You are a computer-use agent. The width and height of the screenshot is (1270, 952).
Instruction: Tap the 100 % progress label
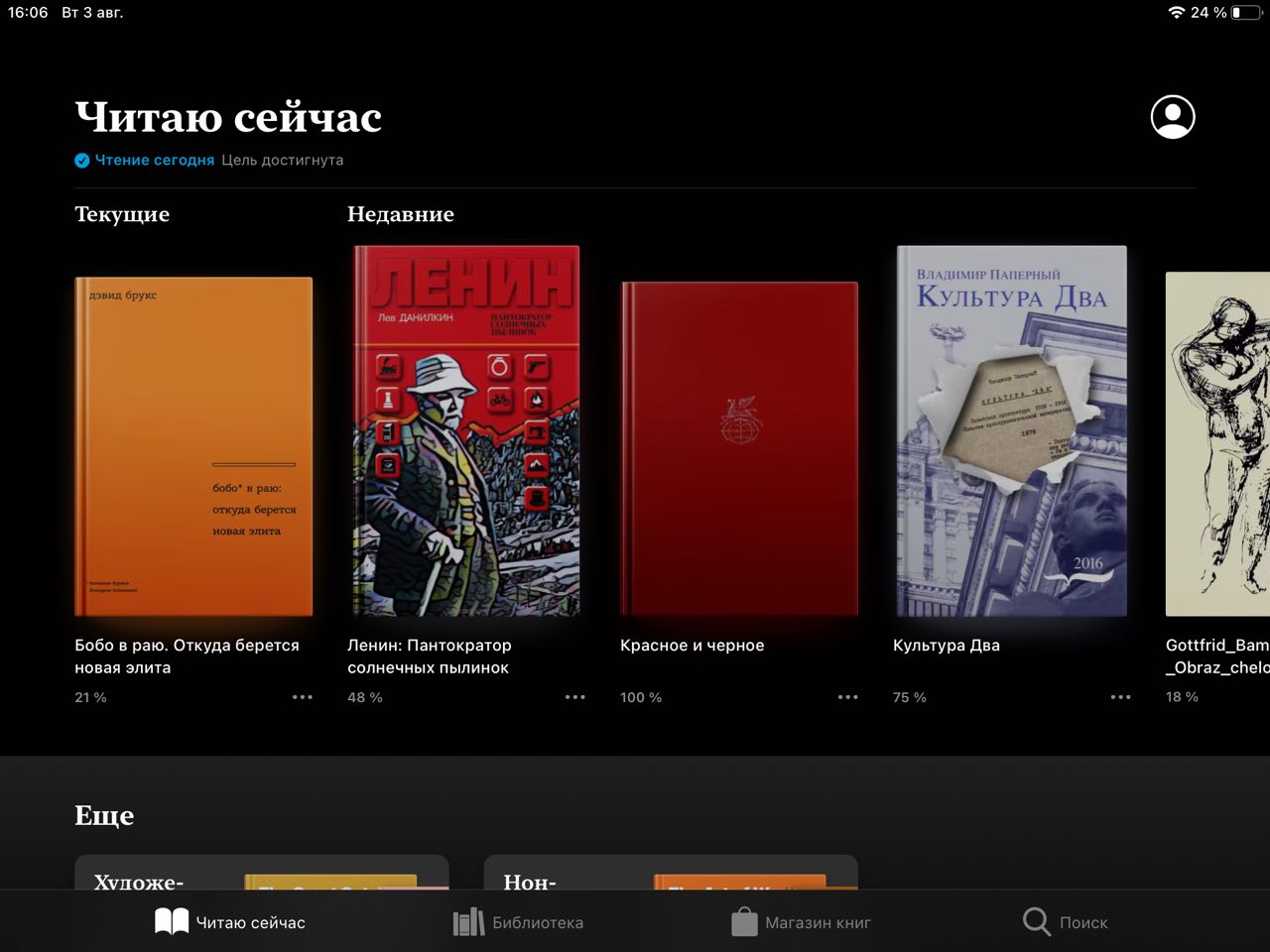641,697
